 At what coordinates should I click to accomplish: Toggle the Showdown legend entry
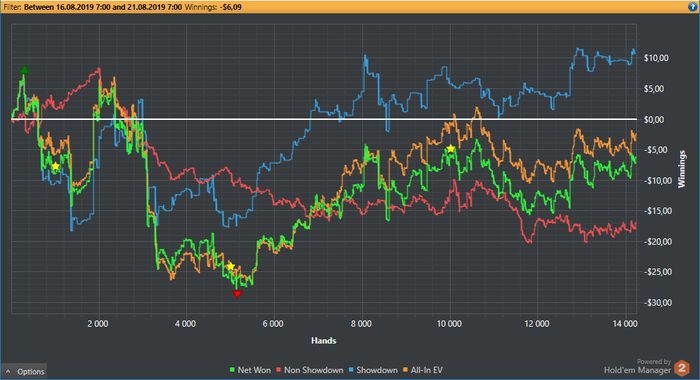pos(373,370)
